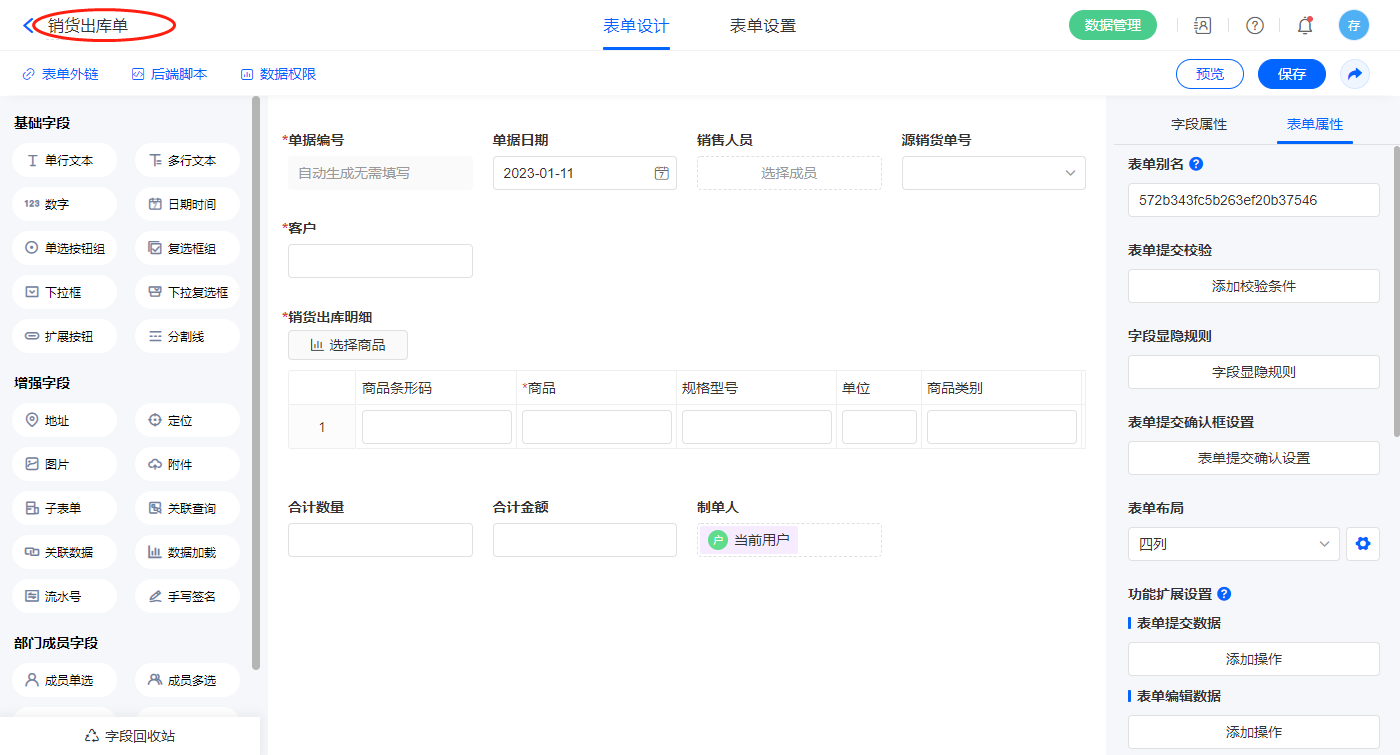The height and width of the screenshot is (755, 1400).
Task: Click the 添加校验条件 button
Action: [x=1253, y=286]
